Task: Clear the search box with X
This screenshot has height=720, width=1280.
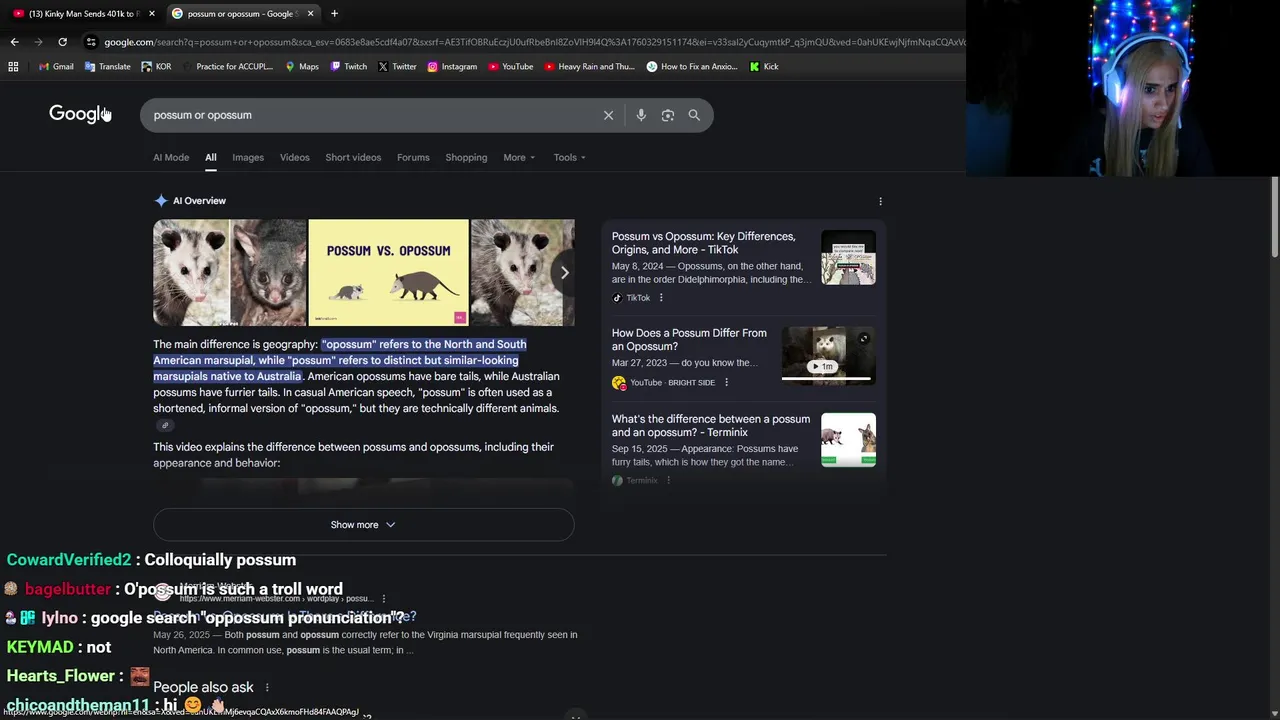Action: (608, 115)
